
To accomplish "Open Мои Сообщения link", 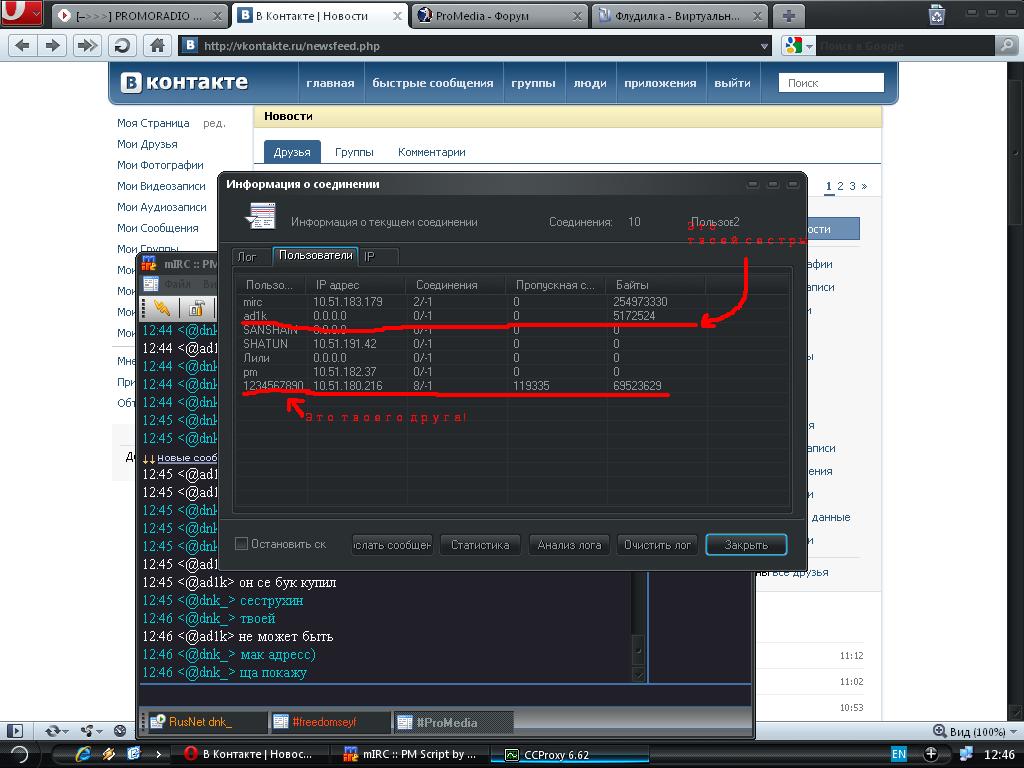I will (x=157, y=227).
